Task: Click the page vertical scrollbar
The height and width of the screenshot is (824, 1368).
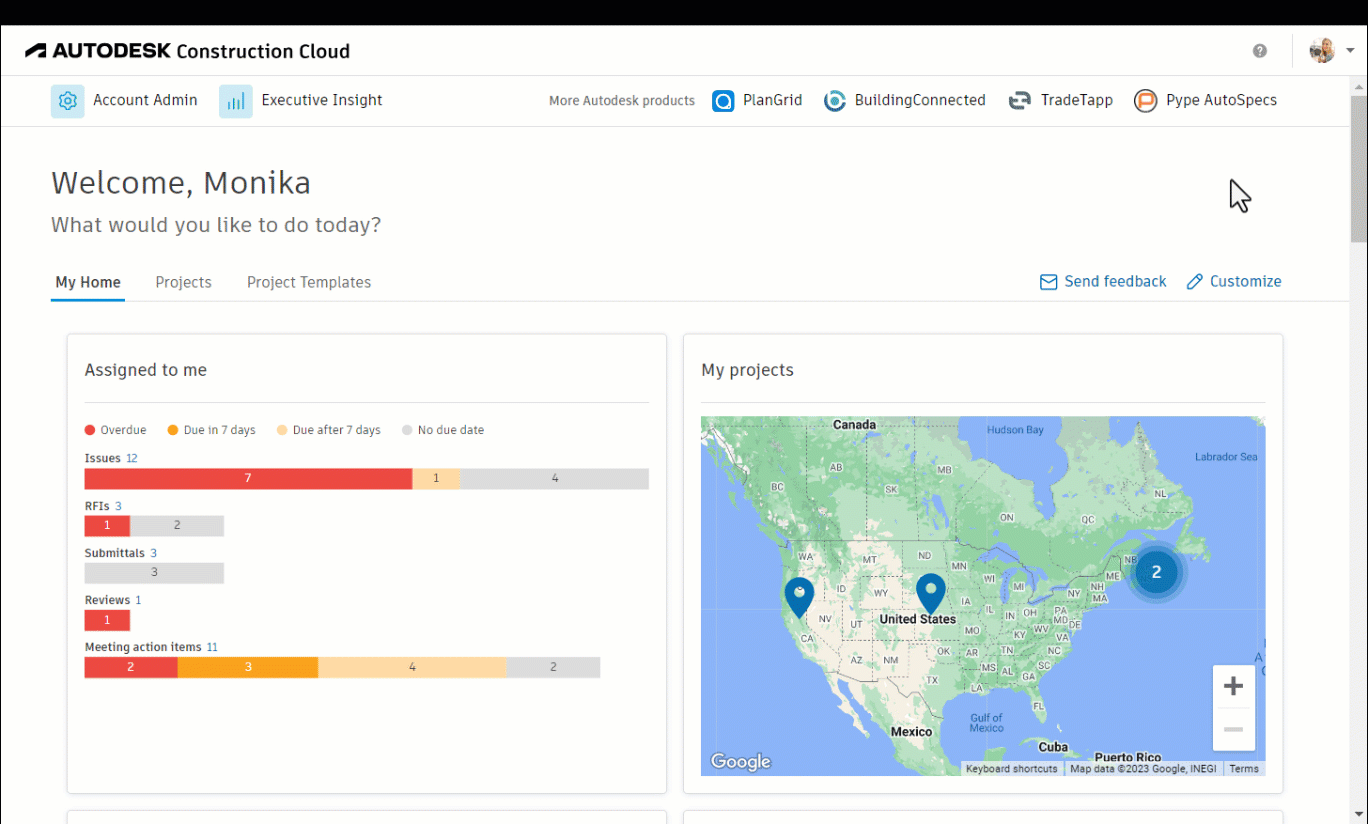Action: [1358, 170]
